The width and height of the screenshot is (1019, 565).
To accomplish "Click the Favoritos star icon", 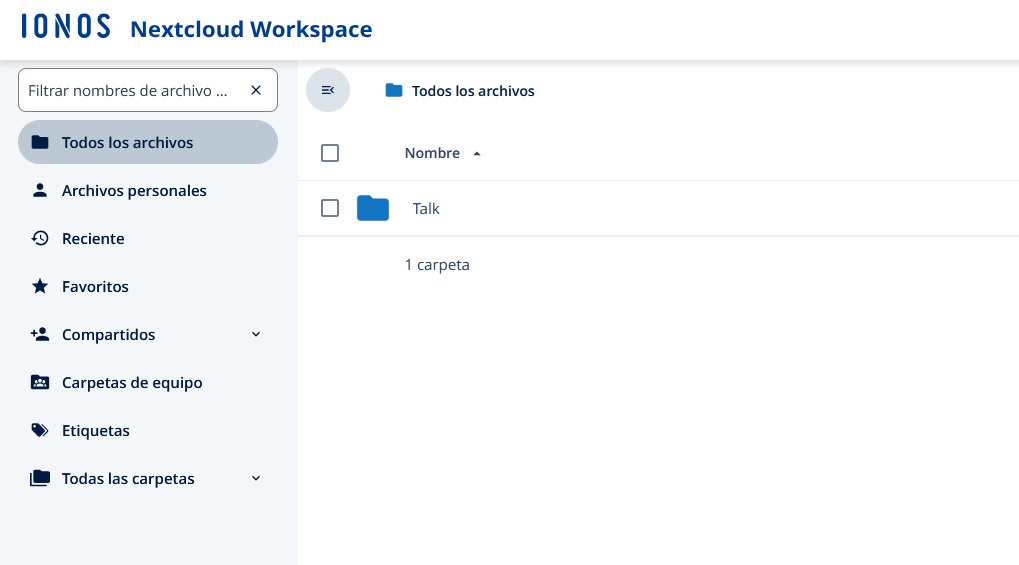I will click(x=40, y=286).
